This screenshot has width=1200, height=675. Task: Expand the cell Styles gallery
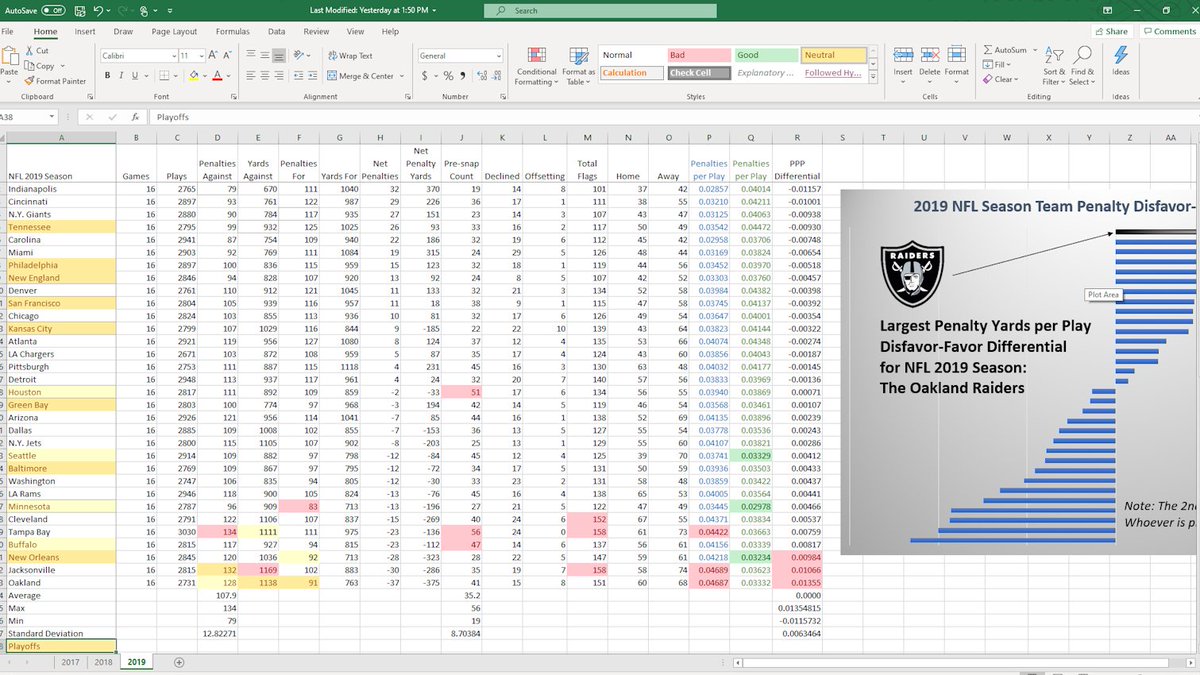pyautogui.click(x=872, y=76)
